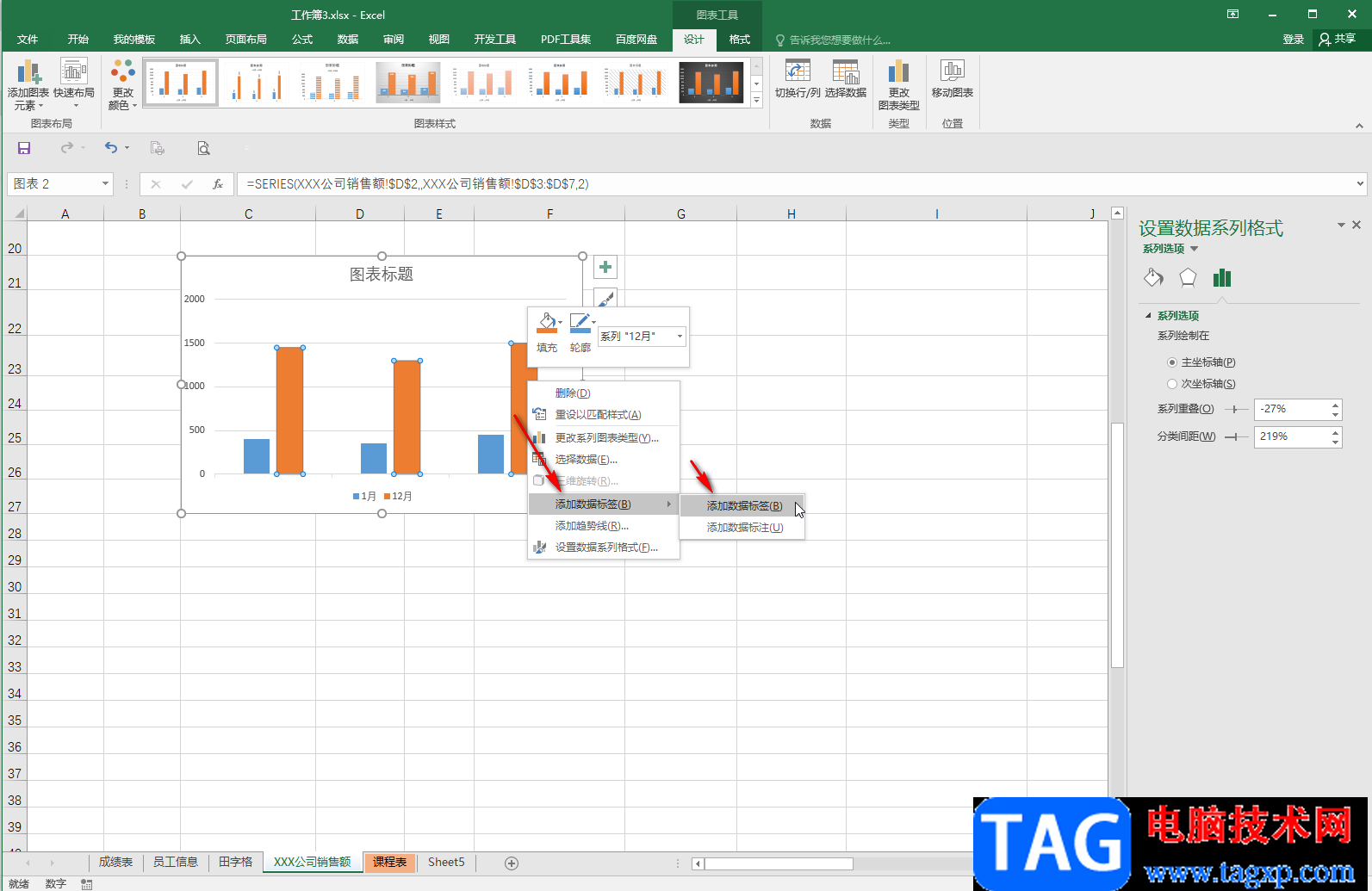Click the Add Chart Element icon
This screenshot has width=1372, height=891.
(x=28, y=72)
